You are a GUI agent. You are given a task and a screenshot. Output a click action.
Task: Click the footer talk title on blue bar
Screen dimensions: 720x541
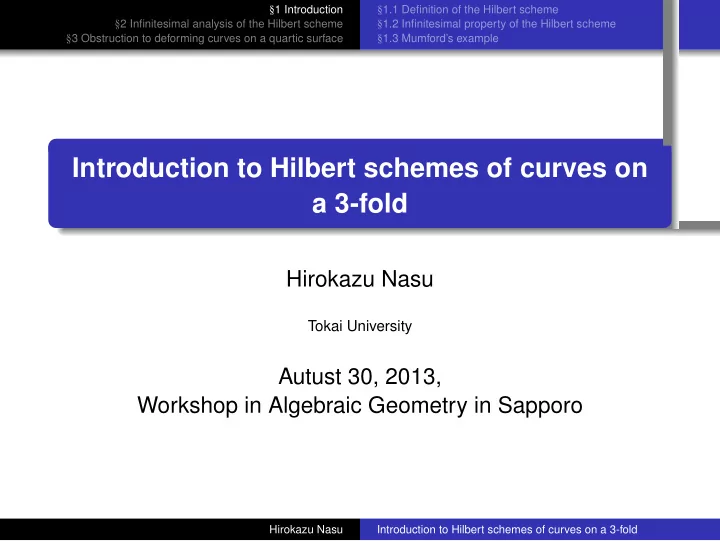(507, 530)
